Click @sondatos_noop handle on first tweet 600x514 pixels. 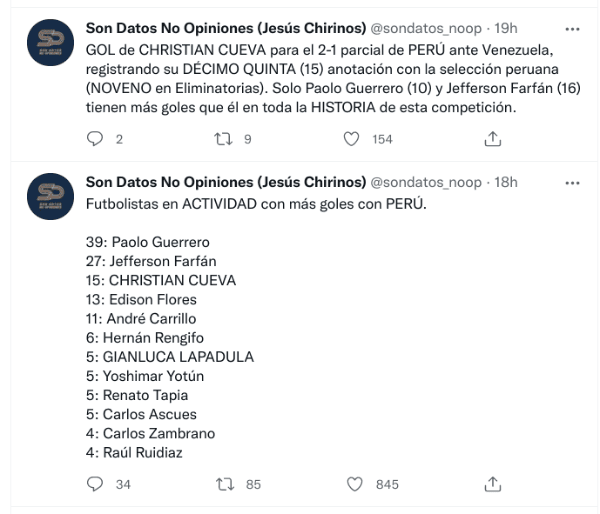(x=425, y=28)
